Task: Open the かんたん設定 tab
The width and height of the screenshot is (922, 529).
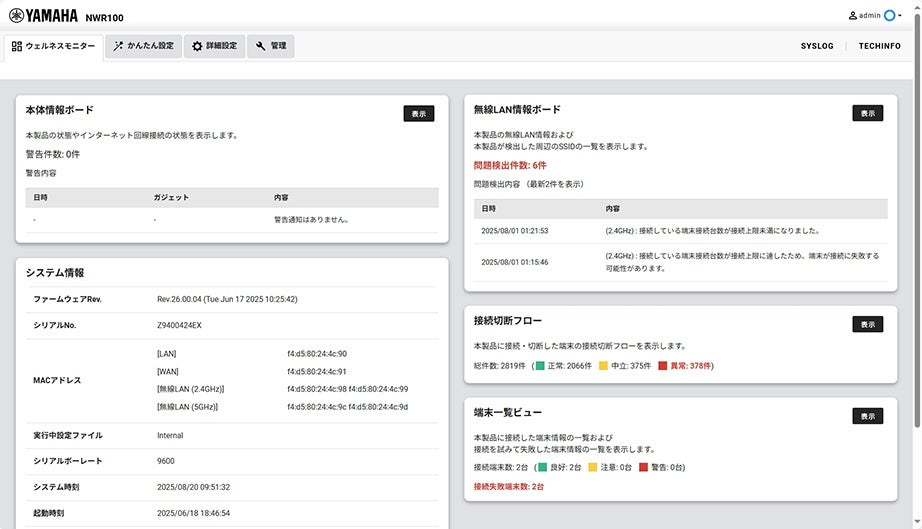Action: [x=143, y=46]
